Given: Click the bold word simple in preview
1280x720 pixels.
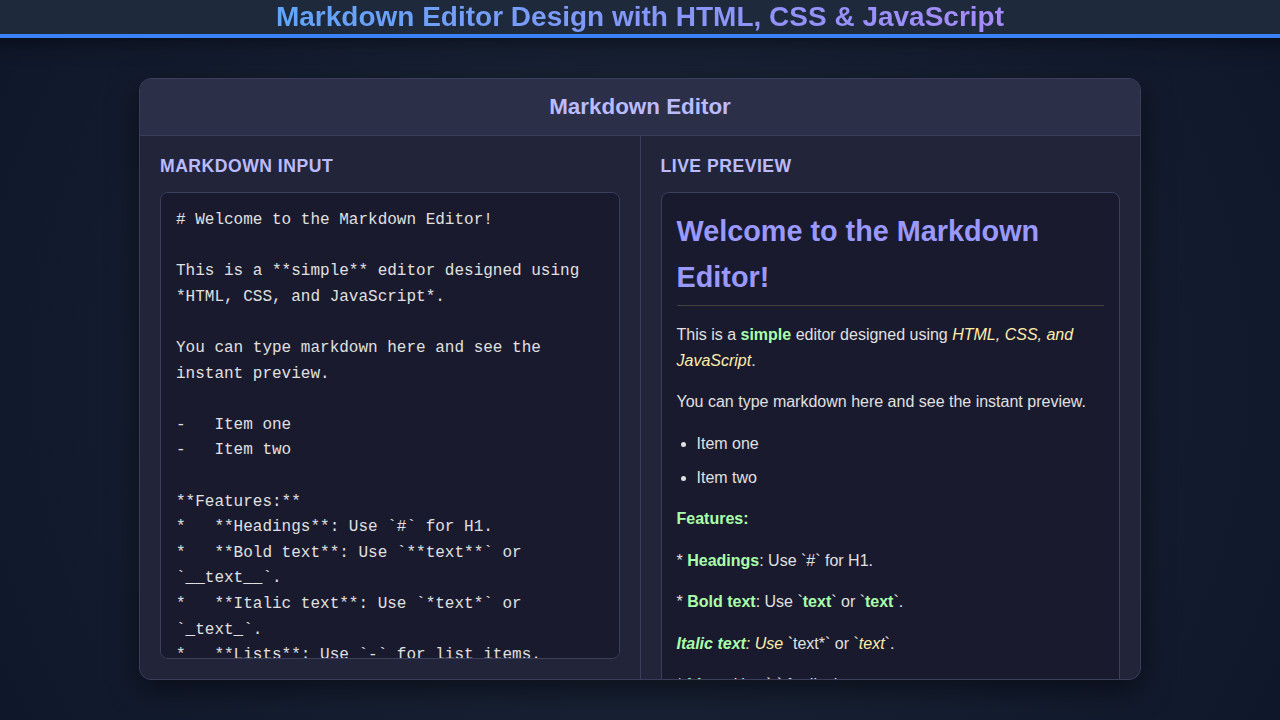Looking at the screenshot, I should pos(765,334).
